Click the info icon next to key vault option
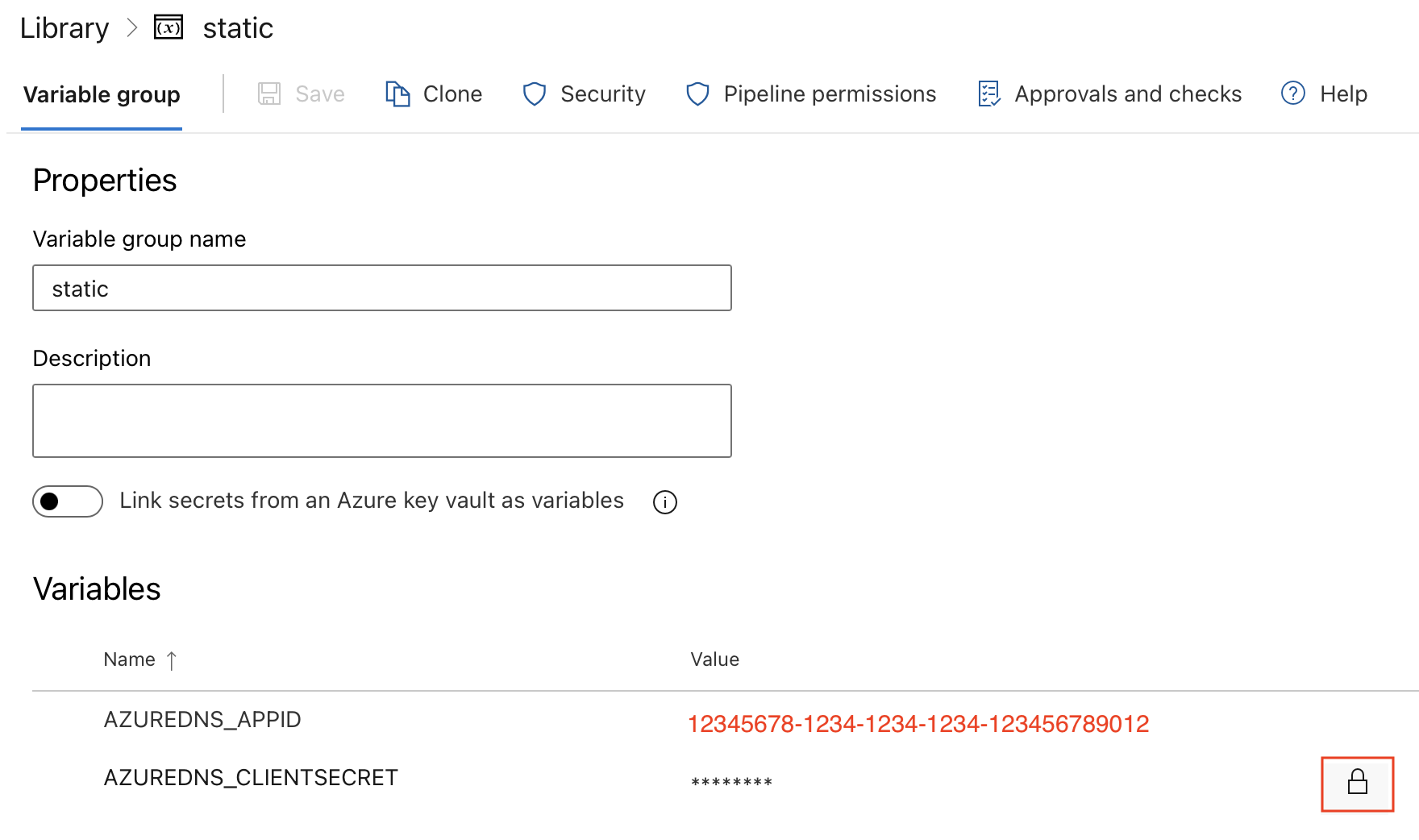Screen dimensions: 1419x840 pyautogui.click(x=665, y=502)
